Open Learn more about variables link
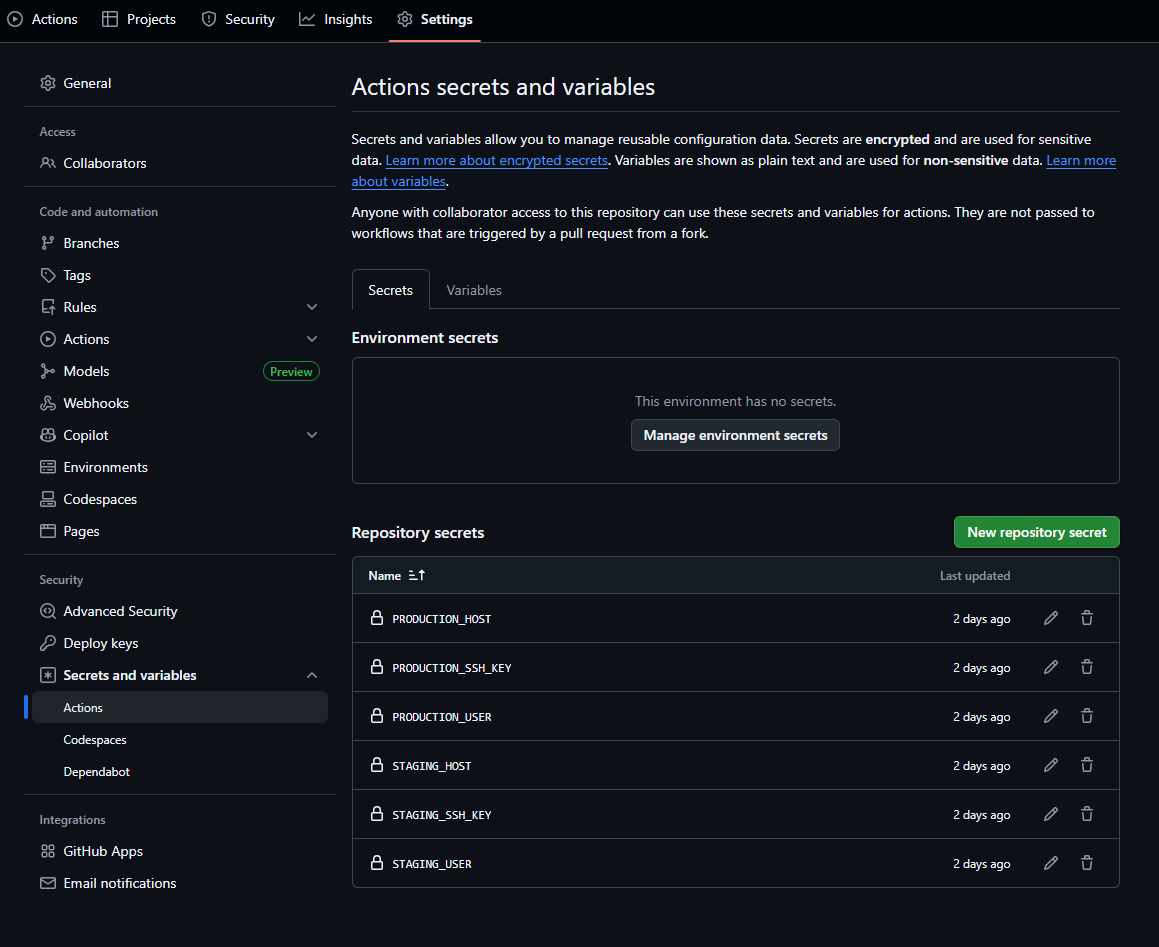Image resolution: width=1159 pixels, height=947 pixels. tap(398, 181)
